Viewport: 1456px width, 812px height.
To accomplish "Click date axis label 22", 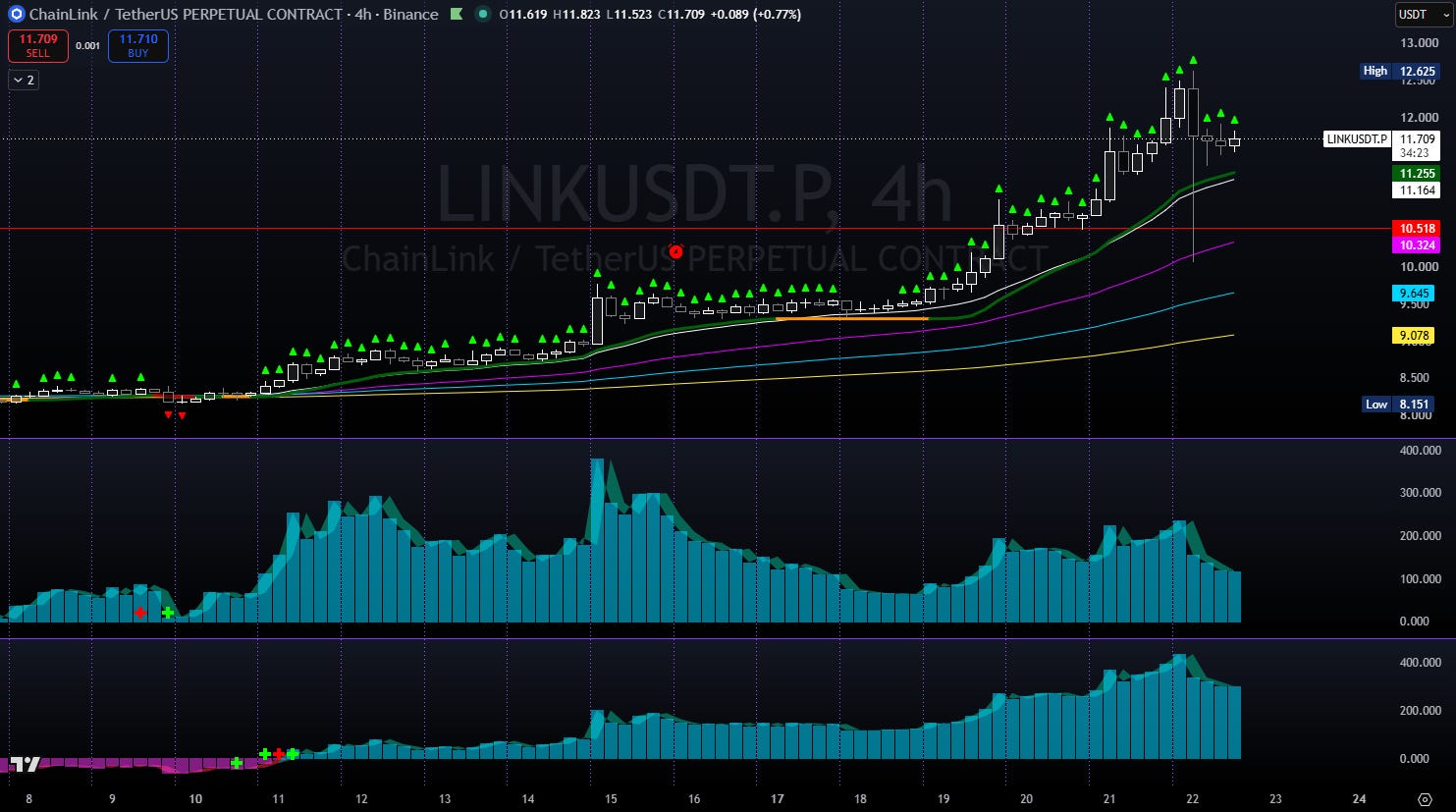I will (1192, 799).
